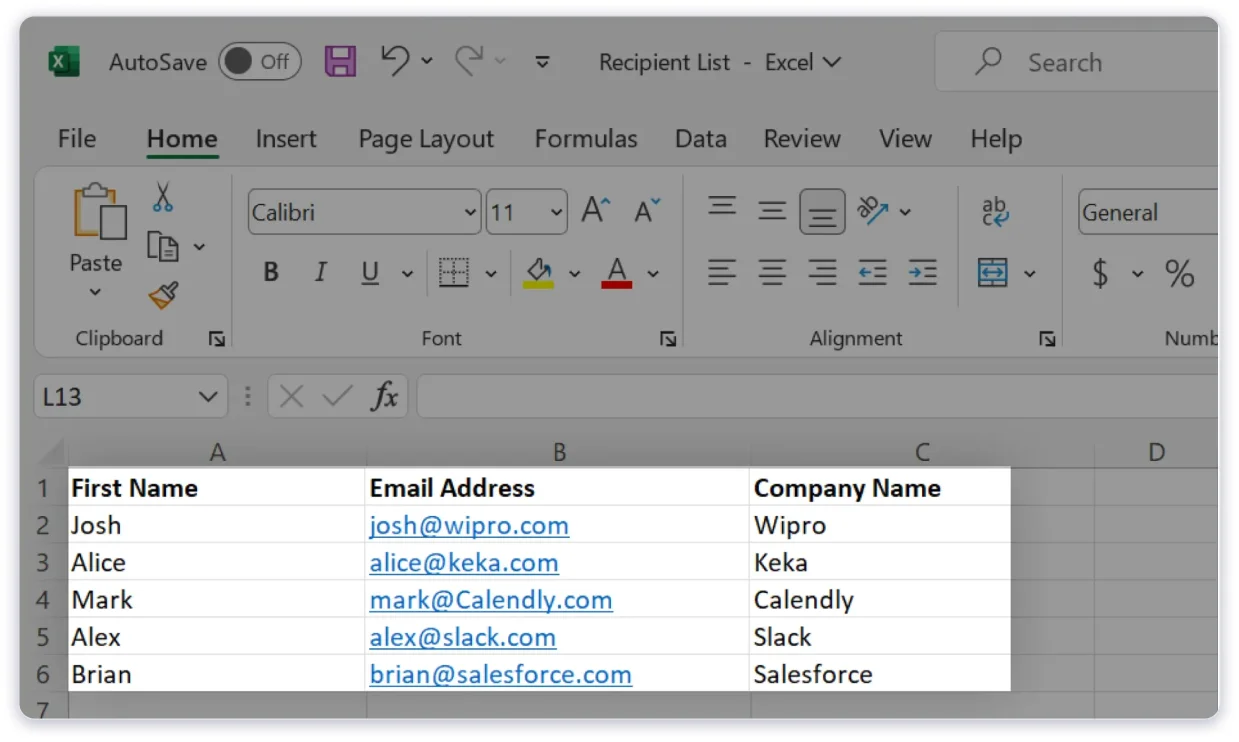Screen dimensions: 1239x742
Task: Open the General number format dropdown
Action: (x=1148, y=212)
